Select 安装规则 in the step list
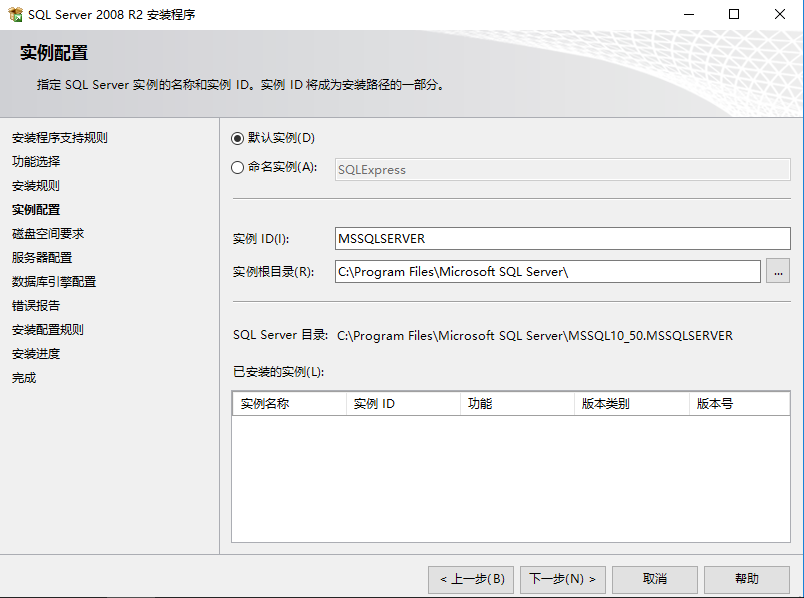The width and height of the screenshot is (804, 598). [x=36, y=186]
